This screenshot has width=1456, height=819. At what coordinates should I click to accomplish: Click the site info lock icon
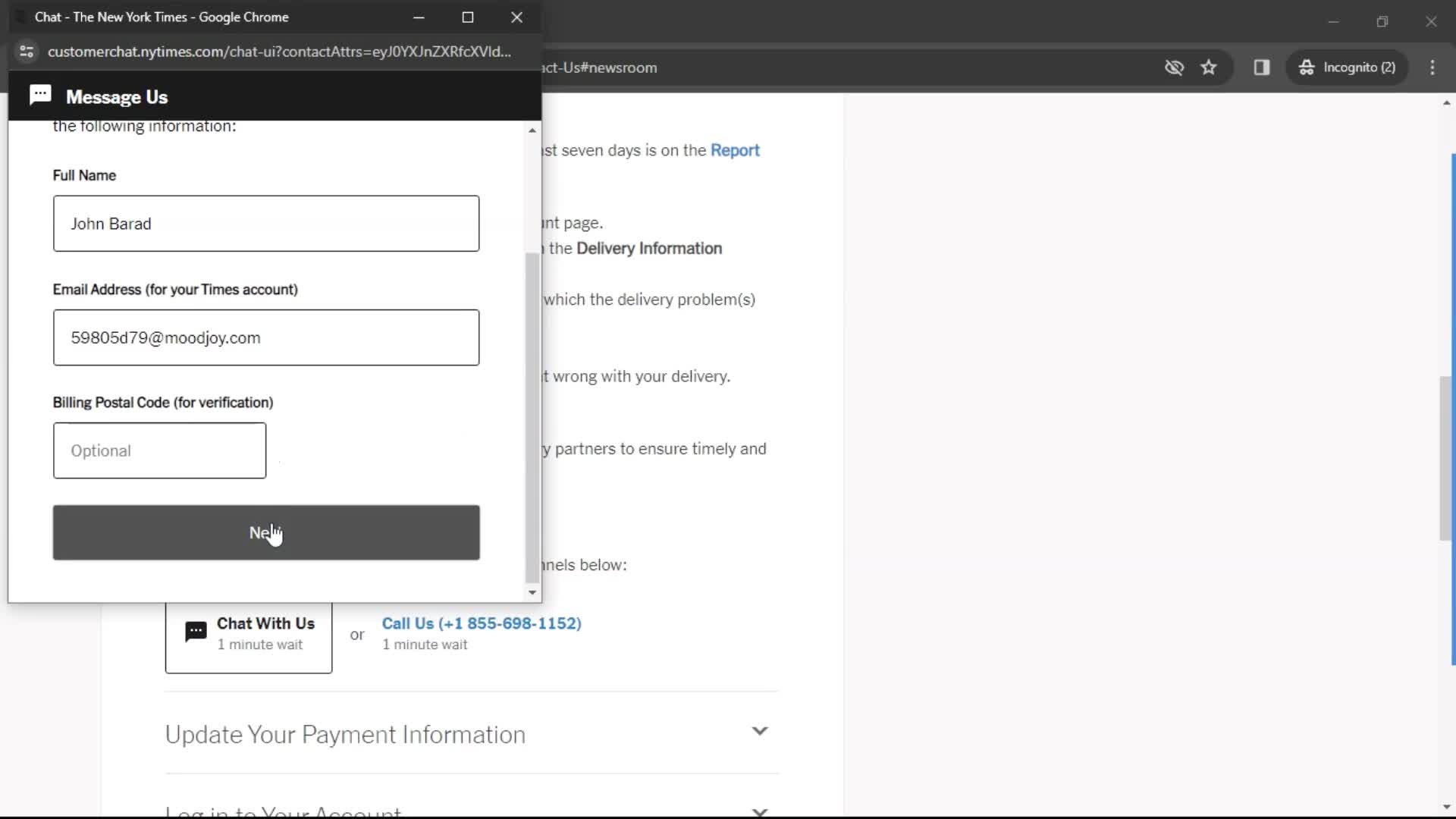point(27,51)
